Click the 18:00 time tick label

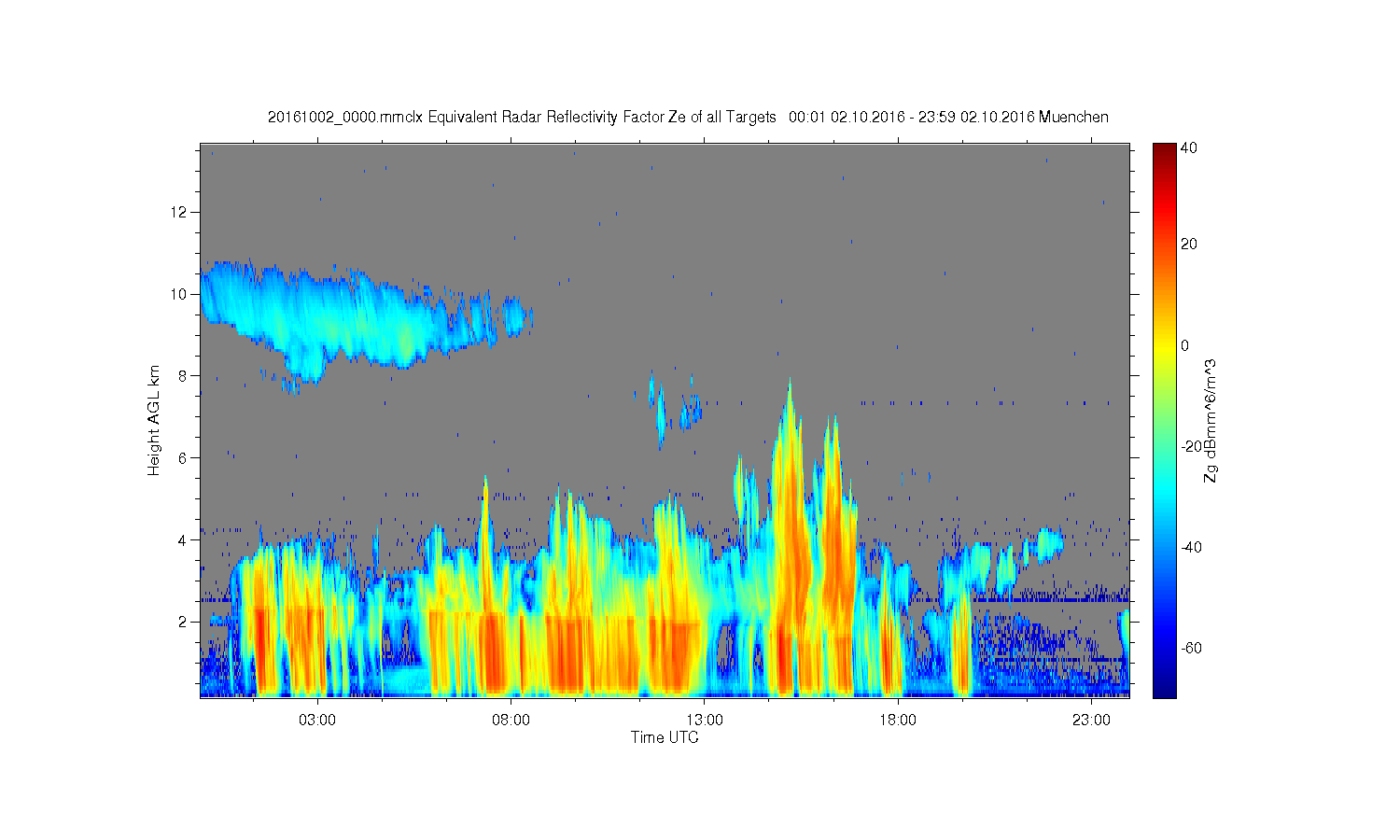[x=898, y=721]
